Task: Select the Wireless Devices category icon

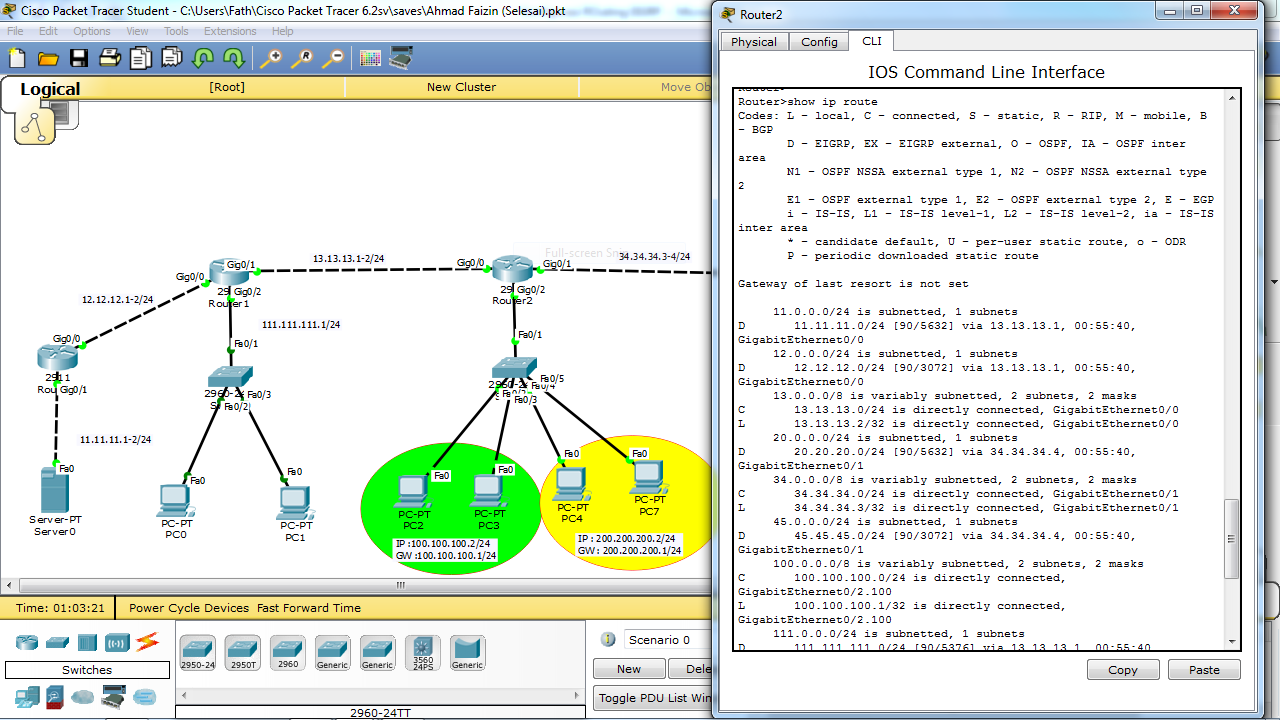Action: coord(117,642)
